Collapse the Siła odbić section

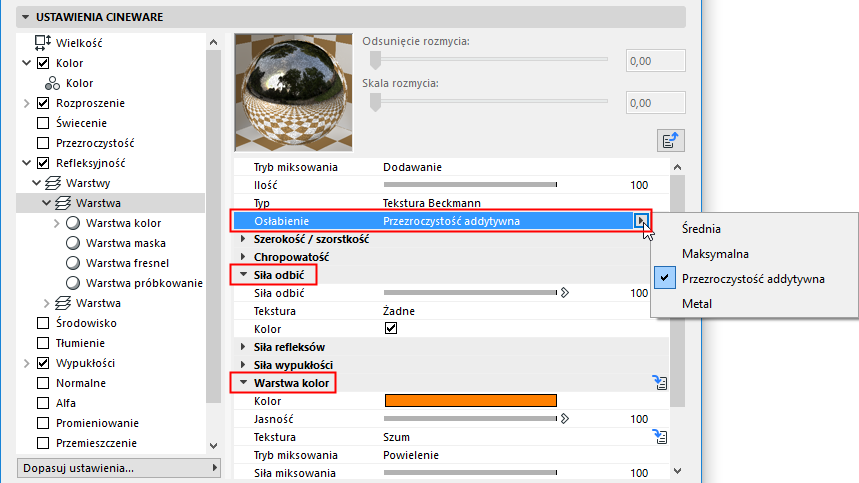point(243,275)
